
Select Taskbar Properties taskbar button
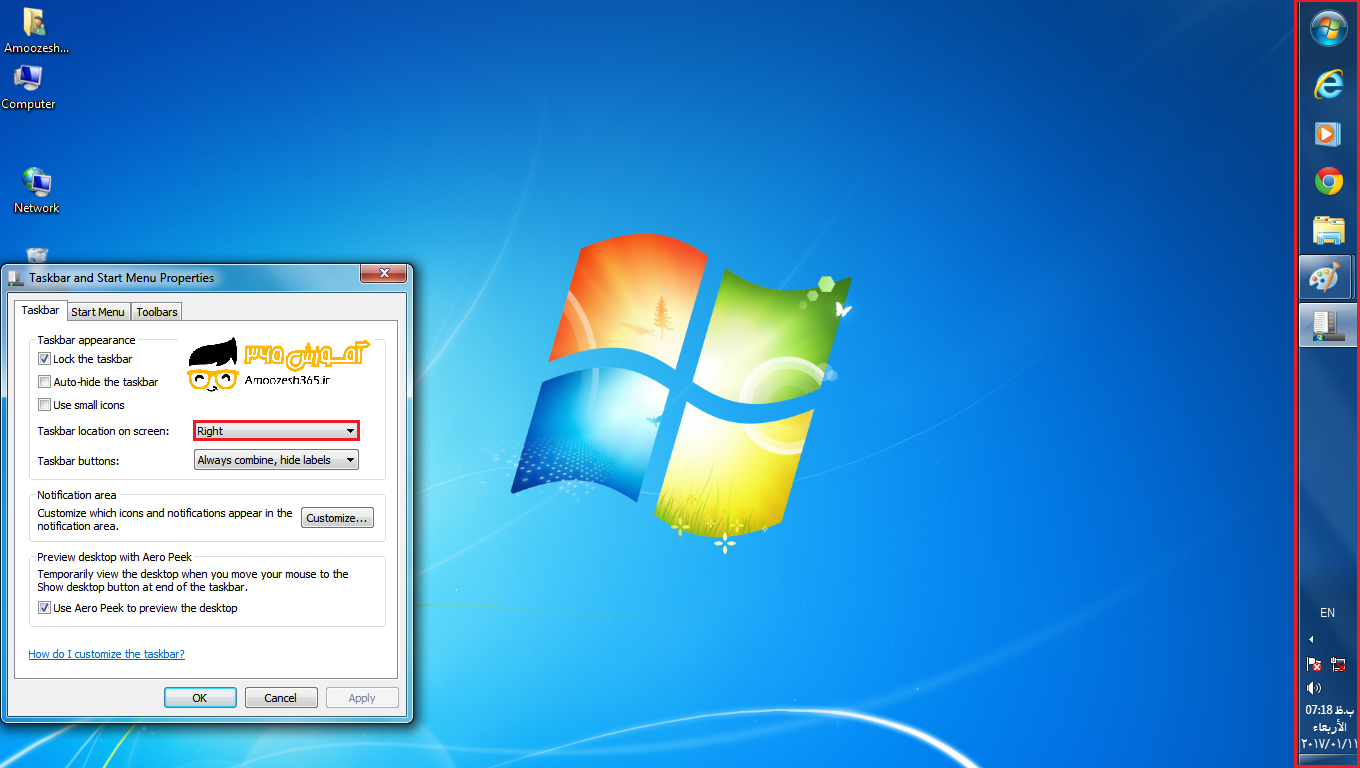[x=1328, y=325]
